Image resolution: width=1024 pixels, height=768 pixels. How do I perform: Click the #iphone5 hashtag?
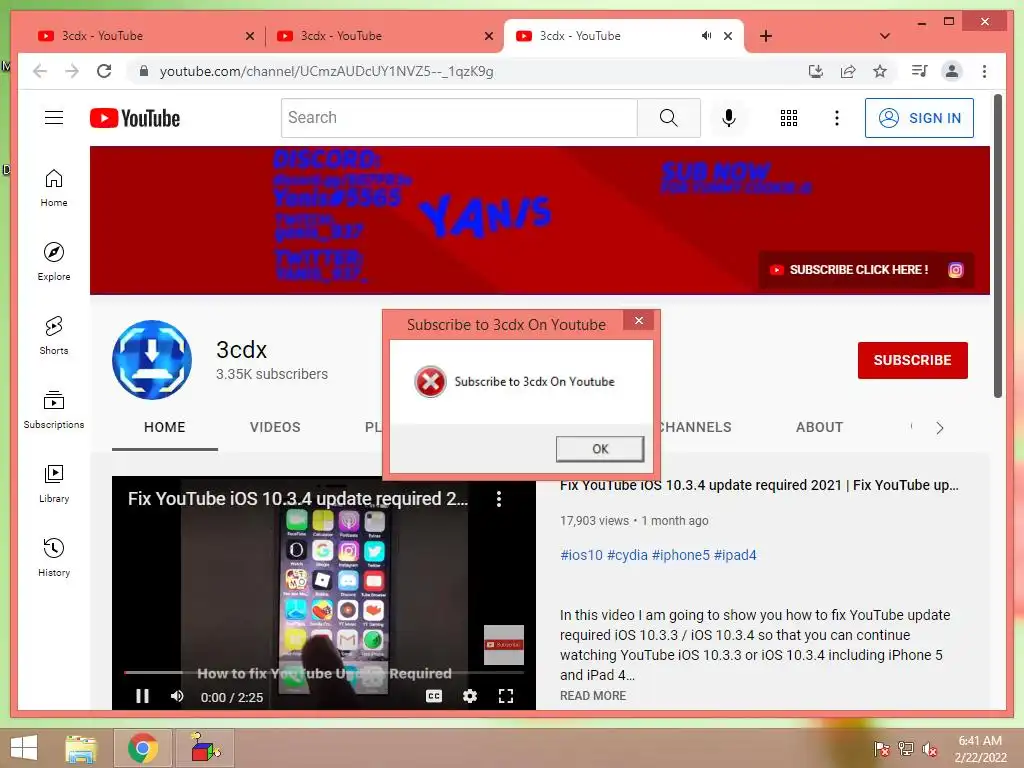click(680, 555)
